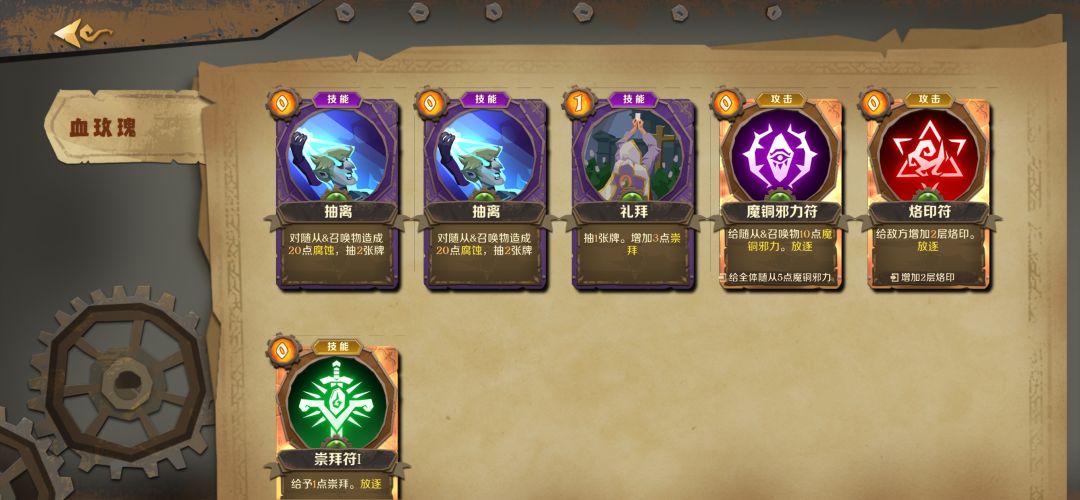
Task: Click cost 0 coin on 魔铜邪力符 card
Action: [727, 104]
